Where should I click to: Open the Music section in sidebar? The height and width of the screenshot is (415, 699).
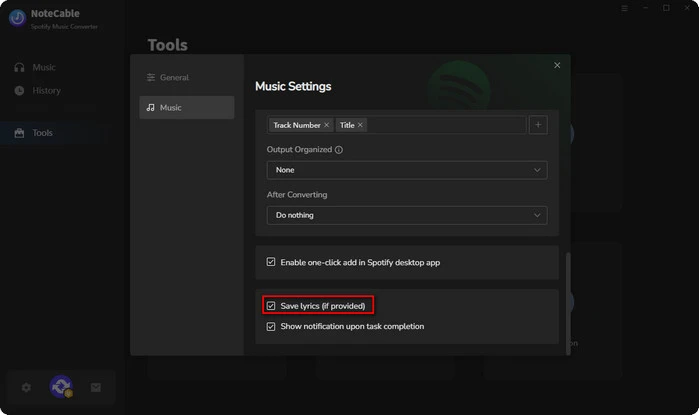[x=43, y=67]
